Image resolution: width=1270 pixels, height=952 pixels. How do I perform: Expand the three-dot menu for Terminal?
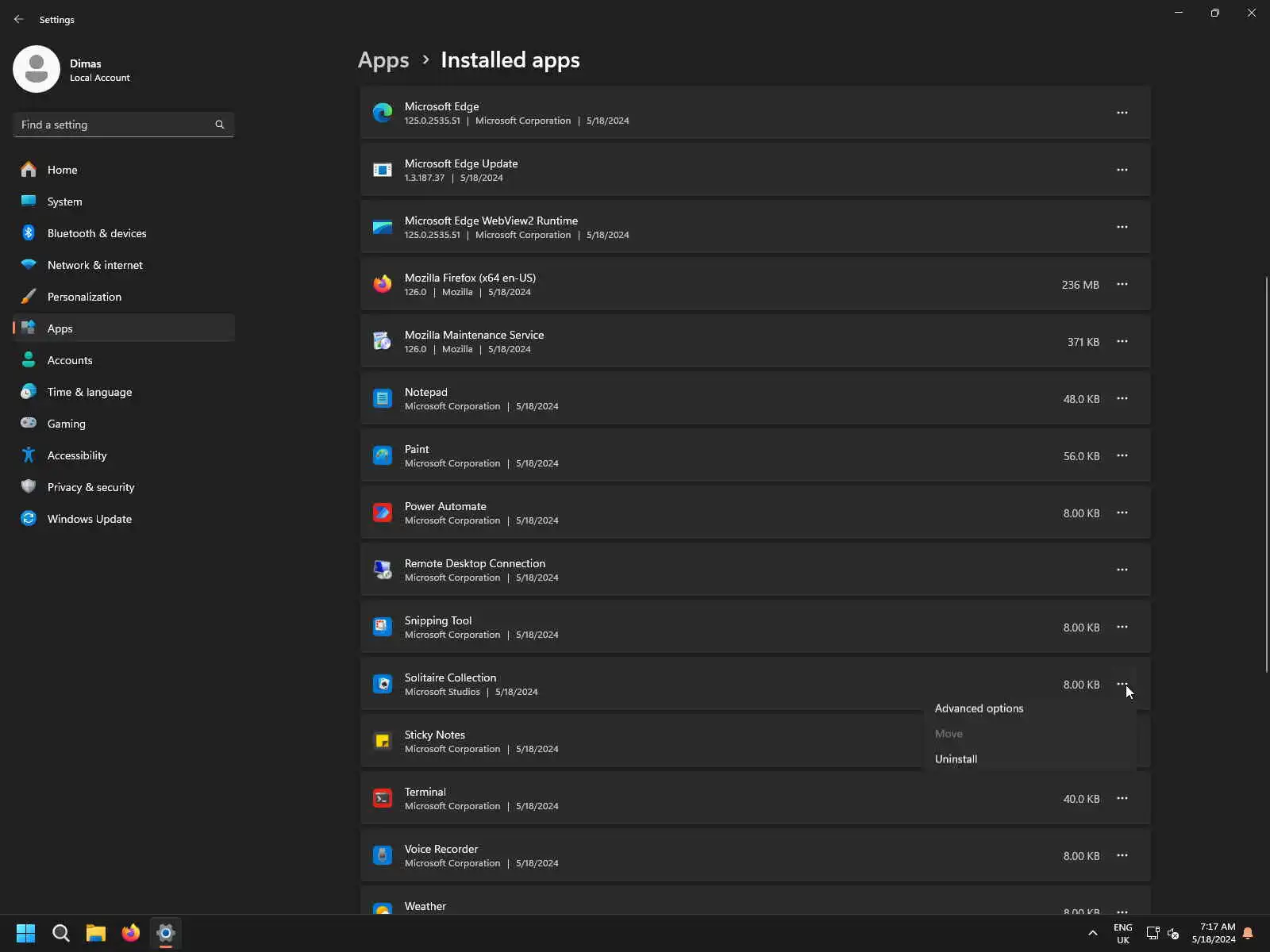pos(1122,798)
